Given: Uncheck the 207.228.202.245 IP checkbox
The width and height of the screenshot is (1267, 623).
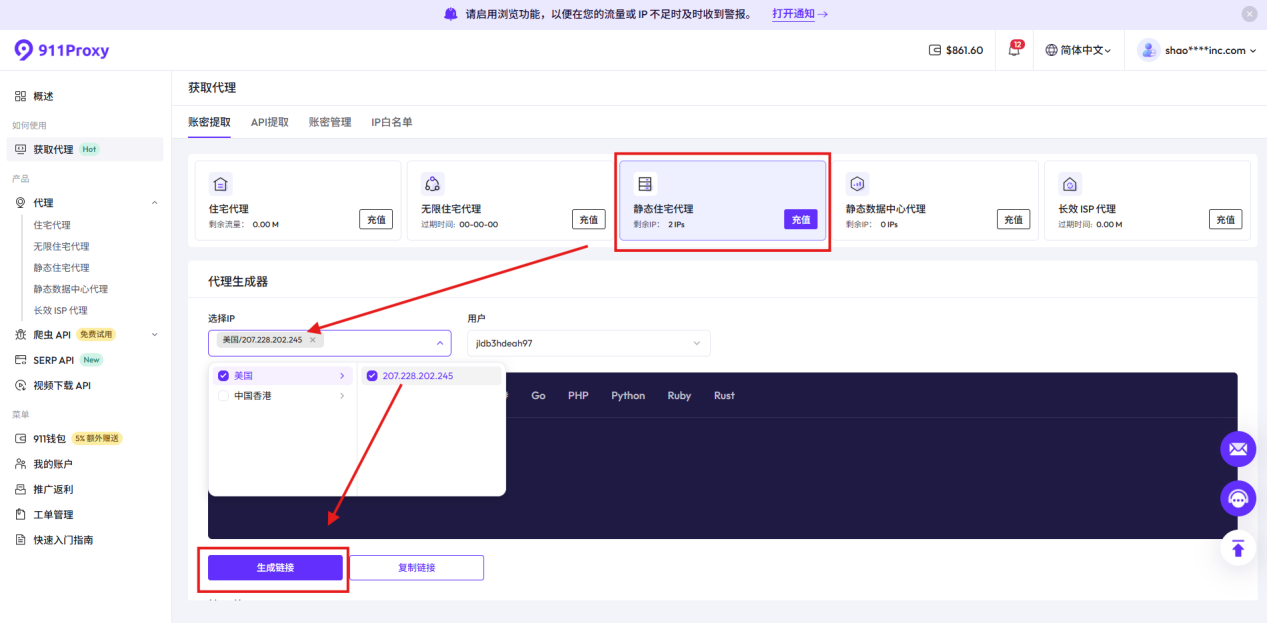Looking at the screenshot, I should pos(372,376).
